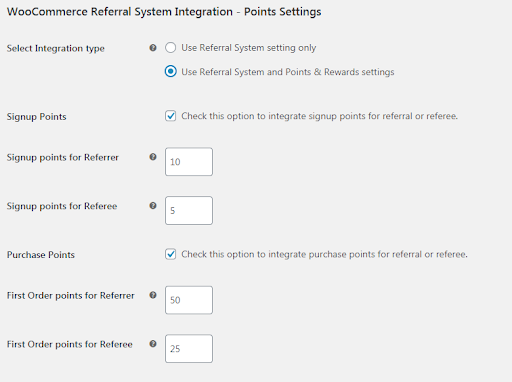
Task: Focus the First Order points for Referrer field
Action: point(189,300)
